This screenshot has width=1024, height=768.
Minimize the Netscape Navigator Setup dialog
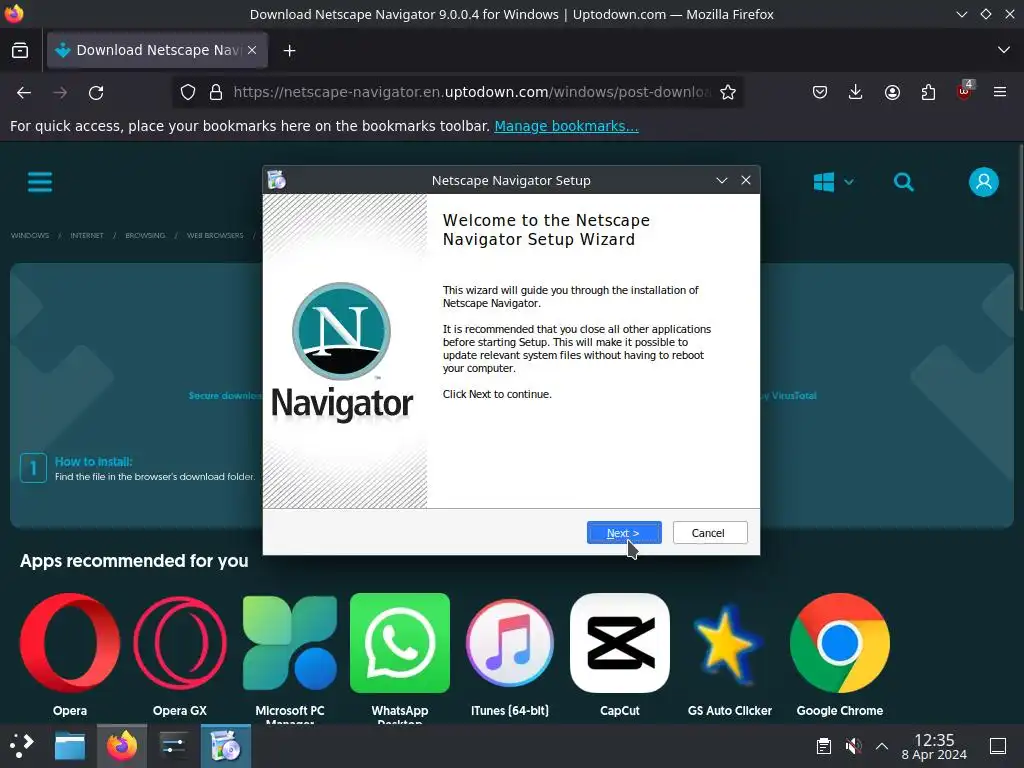pos(722,180)
